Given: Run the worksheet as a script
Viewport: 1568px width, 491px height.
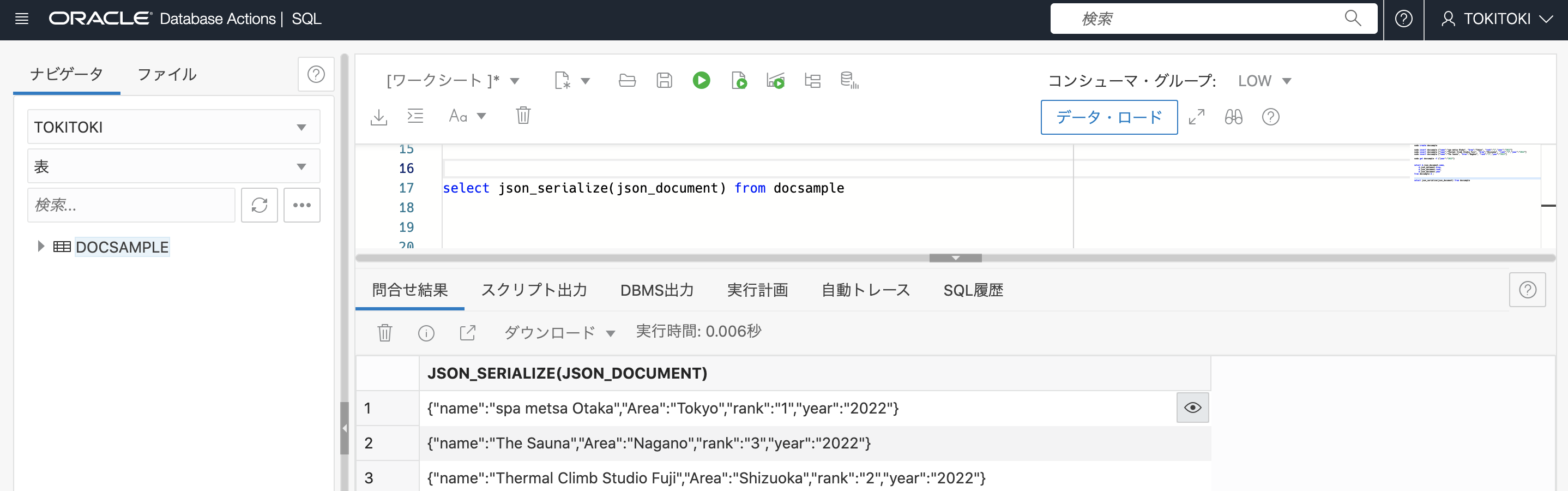Looking at the screenshot, I should [x=739, y=80].
